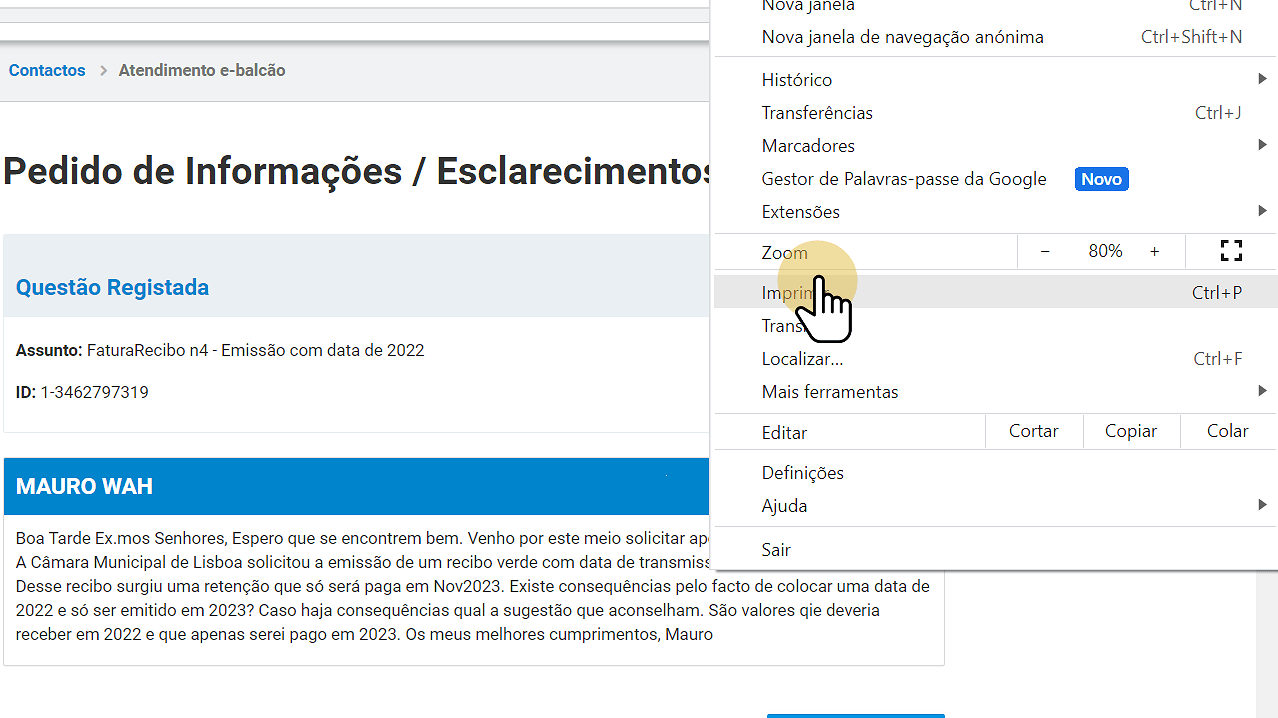Click Sair to exit the browser

pyautogui.click(x=776, y=549)
